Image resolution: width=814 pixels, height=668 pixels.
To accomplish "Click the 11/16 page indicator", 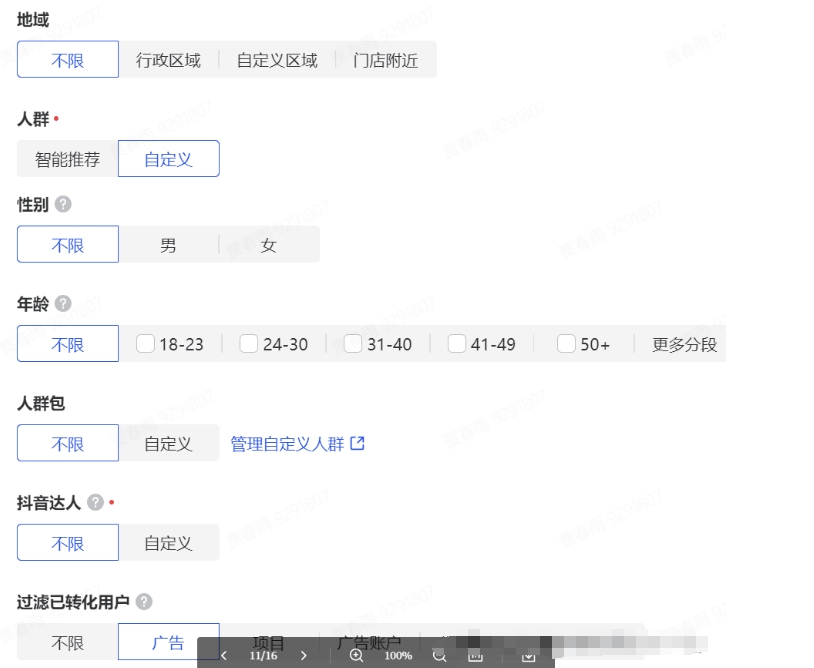I will (264, 656).
